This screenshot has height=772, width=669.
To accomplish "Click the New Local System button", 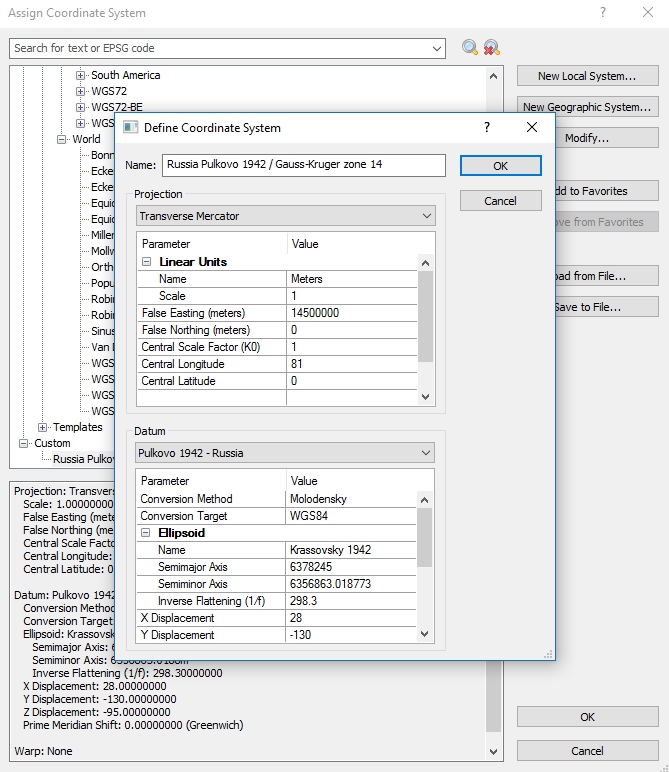I will [587, 76].
